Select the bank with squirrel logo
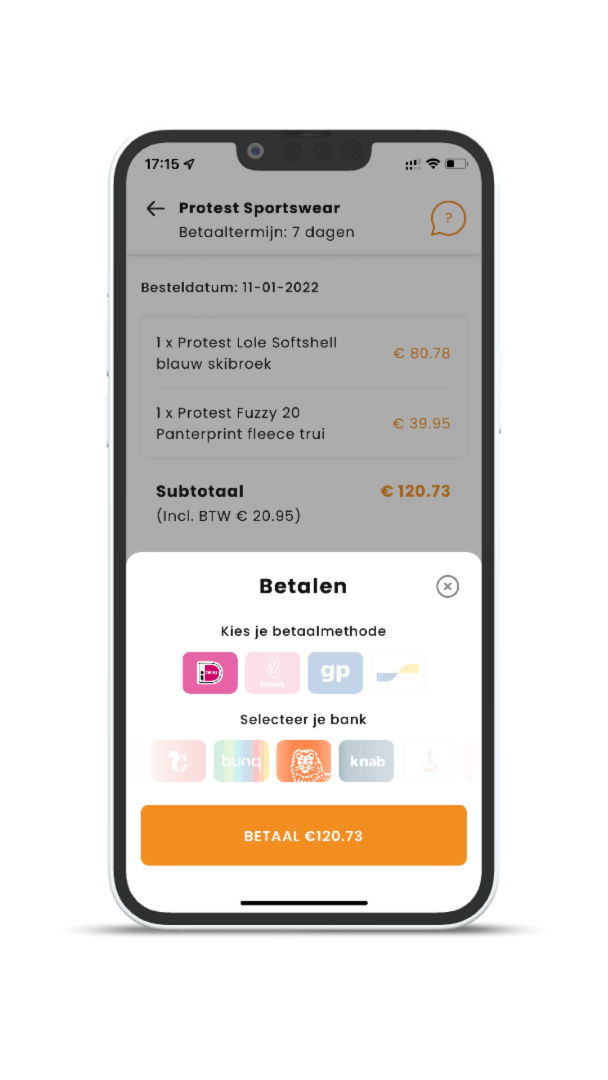The height and width of the screenshot is (1080, 608). pyautogui.click(x=178, y=760)
